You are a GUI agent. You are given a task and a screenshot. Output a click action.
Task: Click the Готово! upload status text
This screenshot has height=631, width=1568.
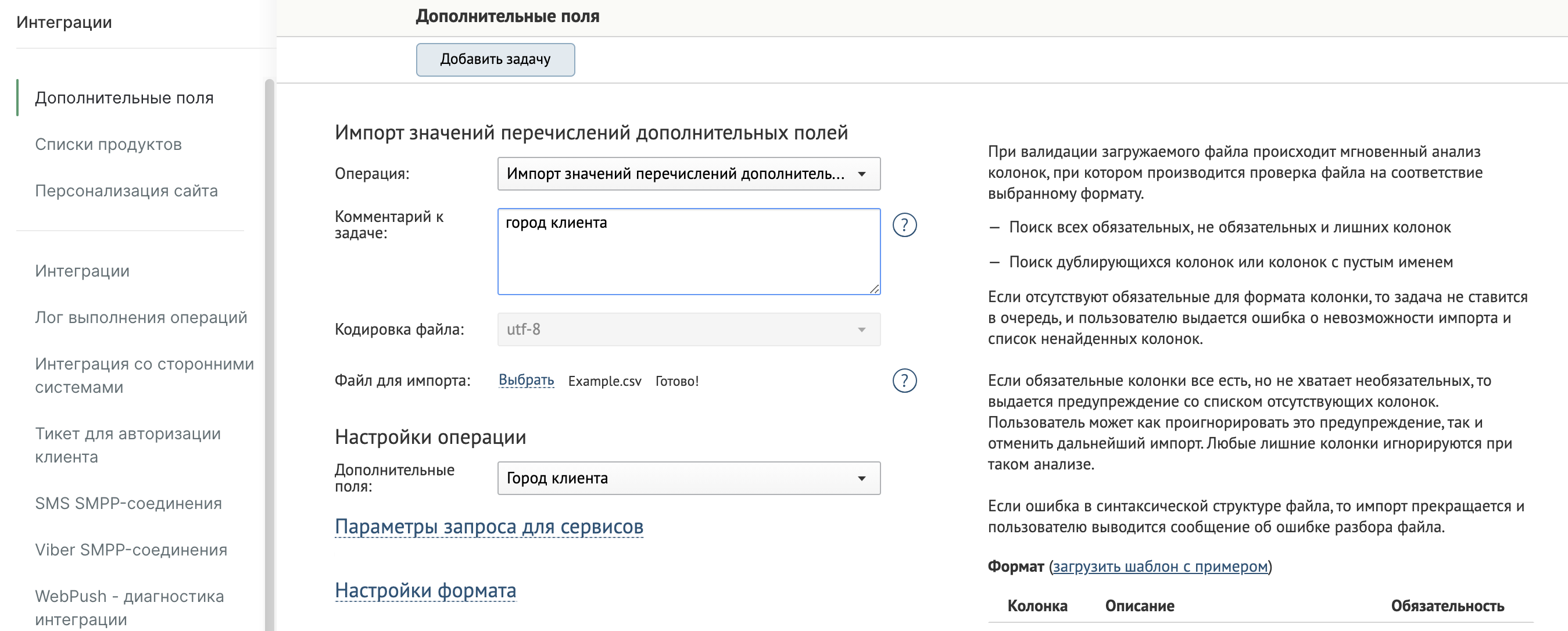pyautogui.click(x=677, y=381)
